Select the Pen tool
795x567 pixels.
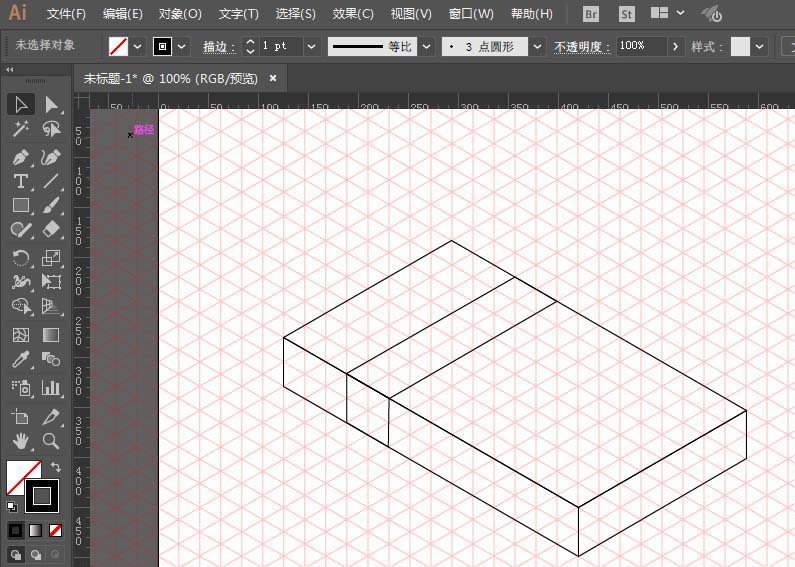coord(20,158)
